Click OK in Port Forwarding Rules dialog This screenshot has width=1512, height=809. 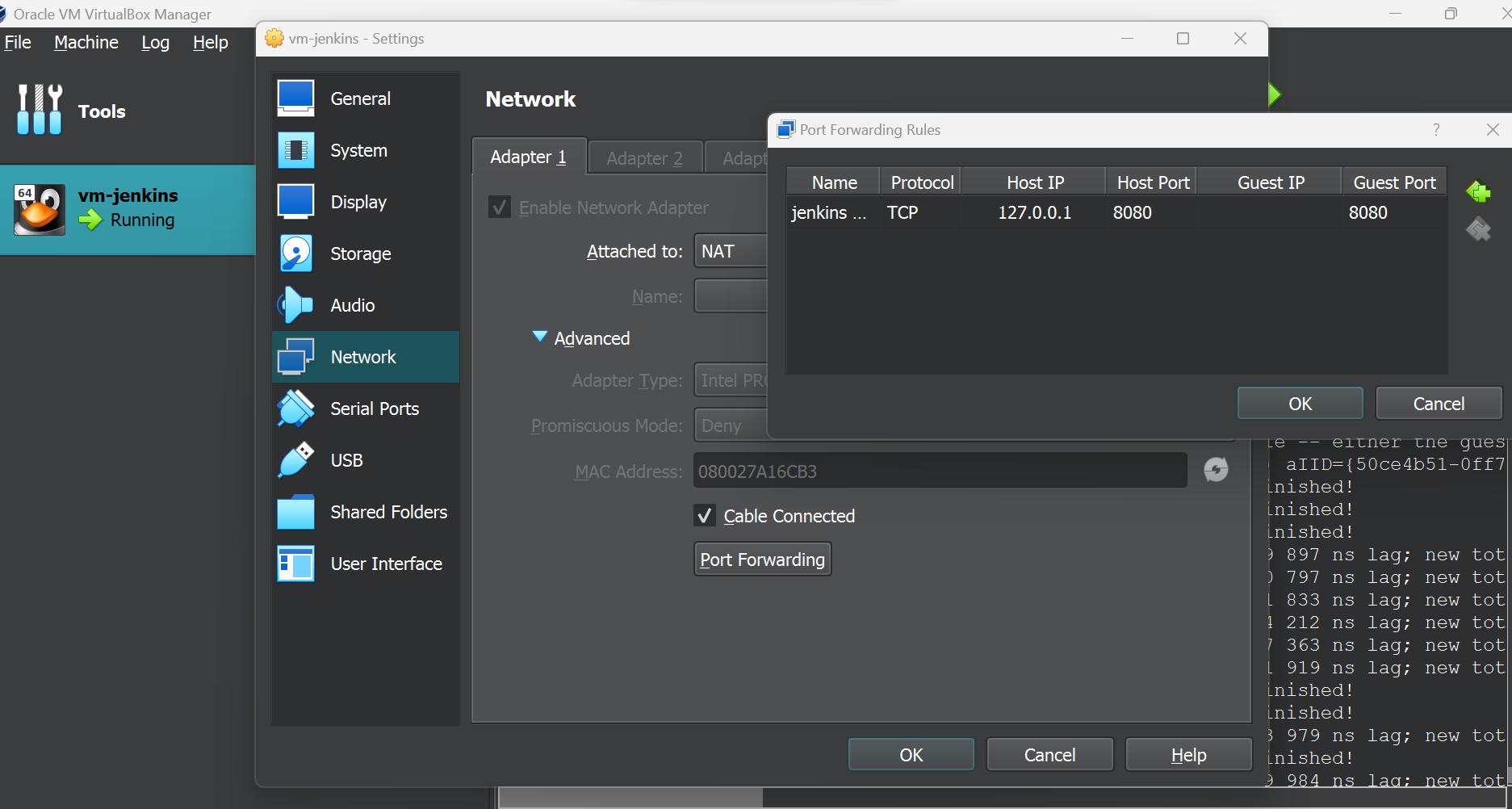(x=1299, y=403)
